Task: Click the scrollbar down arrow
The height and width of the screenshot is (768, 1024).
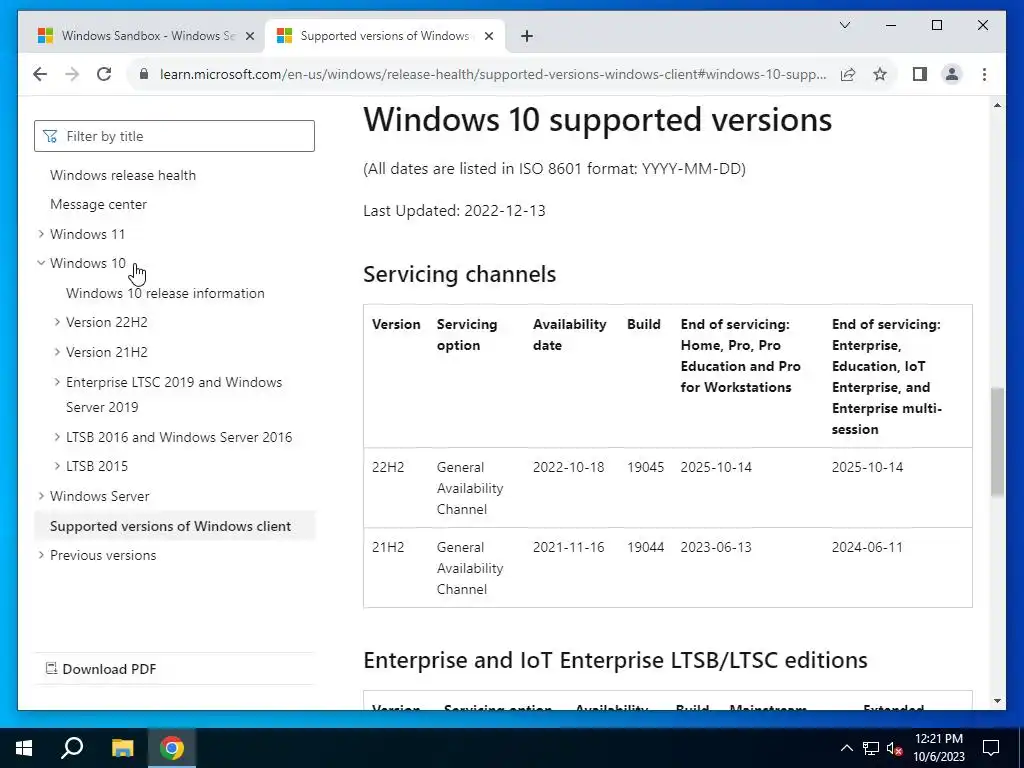Action: coord(997,701)
